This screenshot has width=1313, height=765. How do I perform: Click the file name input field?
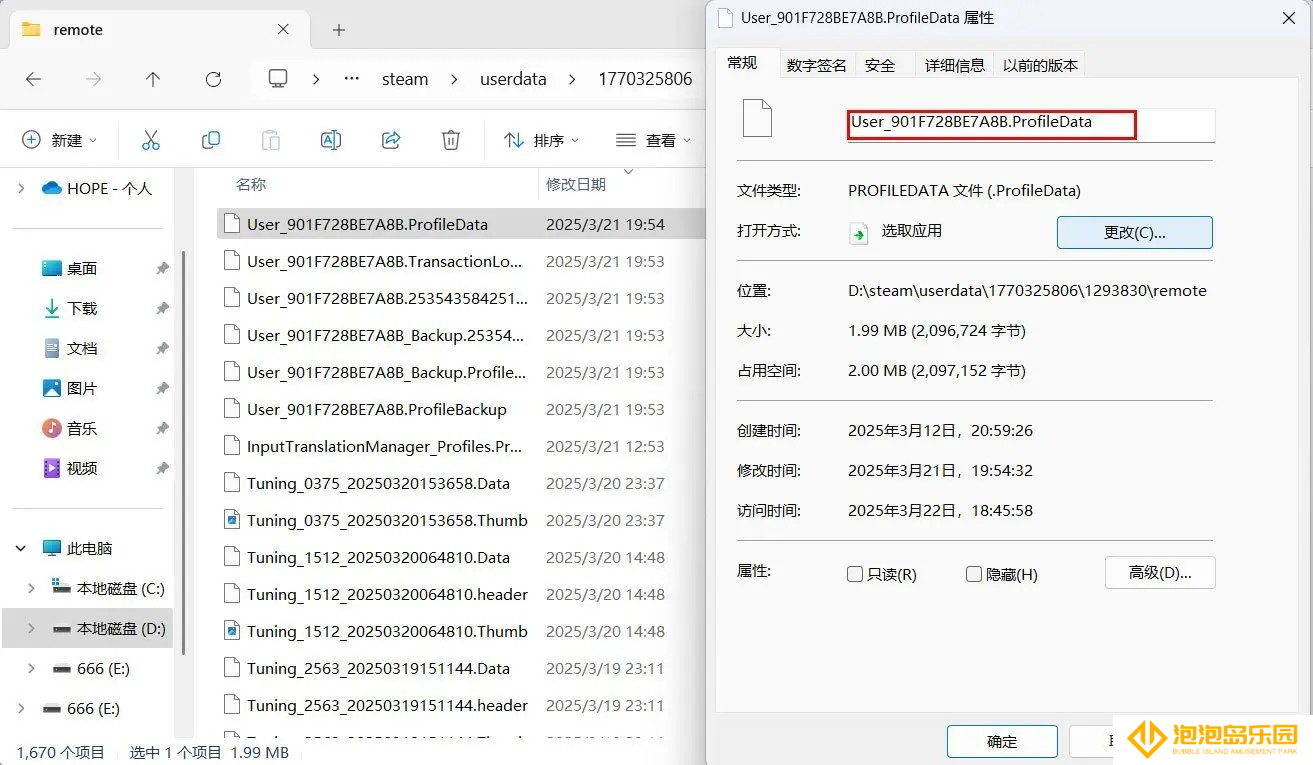pos(1031,125)
